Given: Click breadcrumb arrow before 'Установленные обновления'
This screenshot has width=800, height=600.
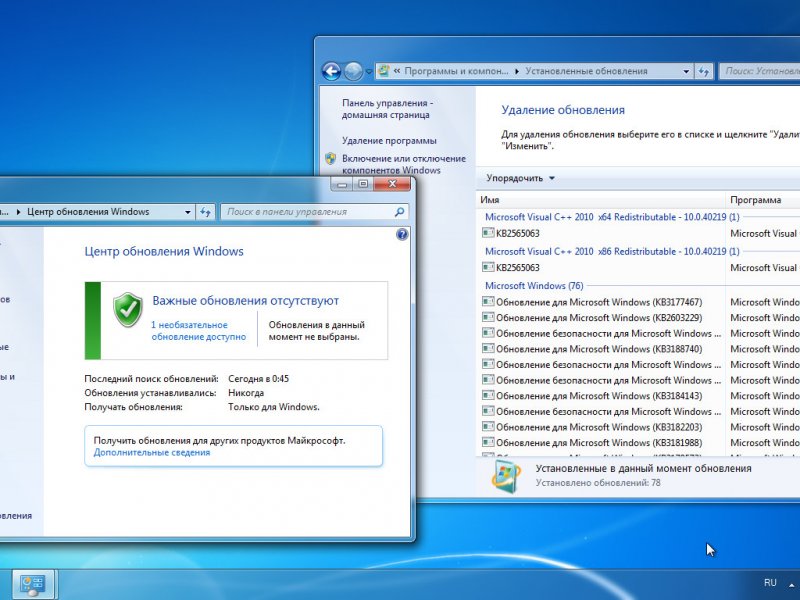Looking at the screenshot, I should pos(517,71).
